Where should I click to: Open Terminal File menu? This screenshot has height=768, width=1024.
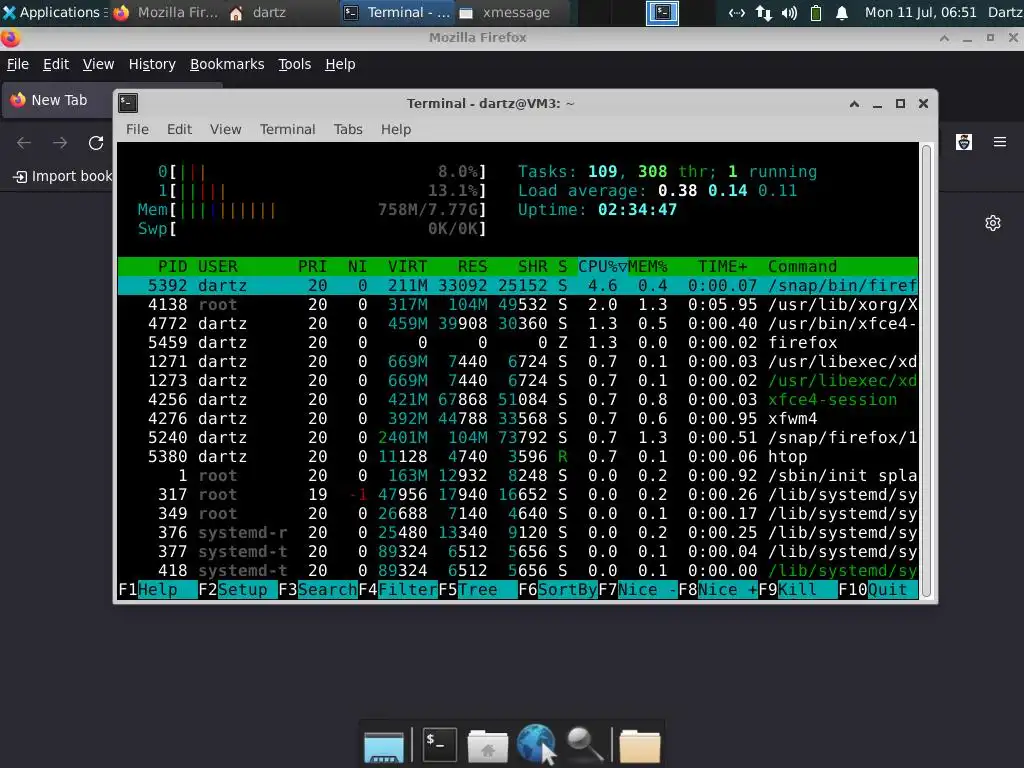tap(137, 129)
